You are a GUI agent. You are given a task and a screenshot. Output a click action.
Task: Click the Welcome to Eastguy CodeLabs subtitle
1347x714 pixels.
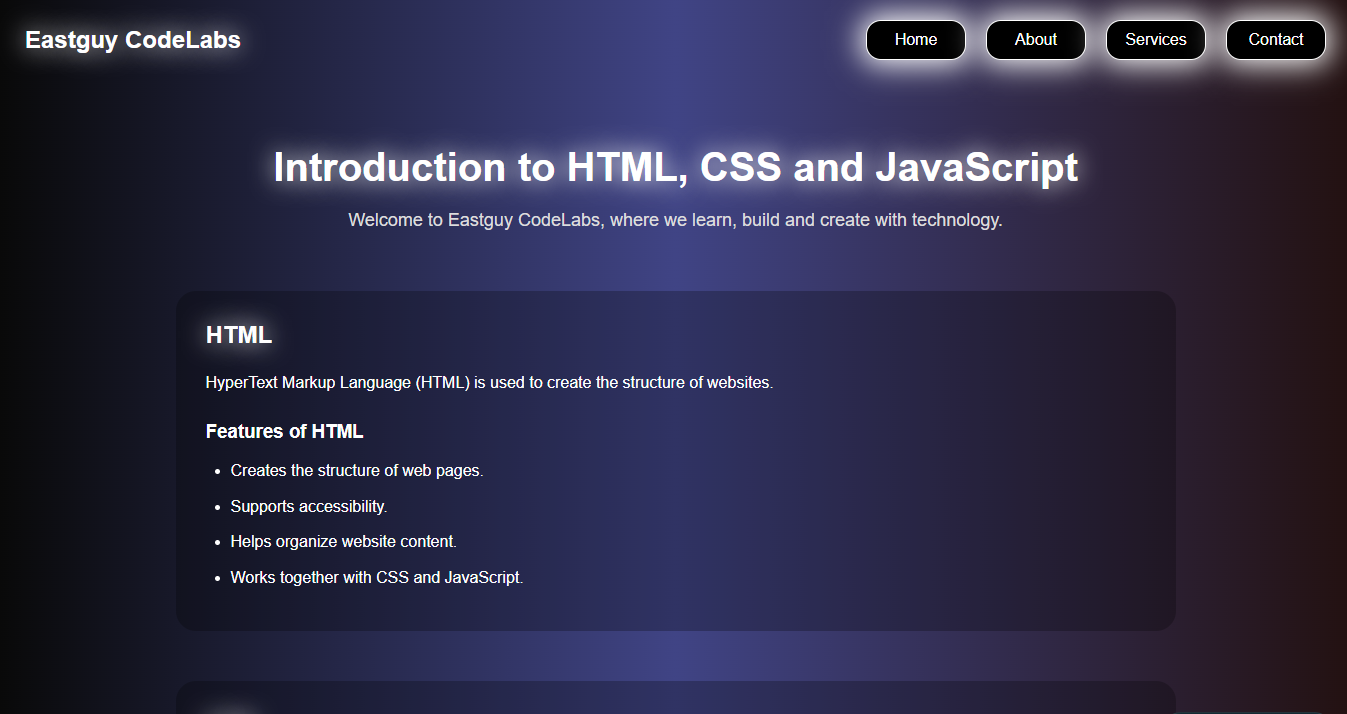point(675,220)
